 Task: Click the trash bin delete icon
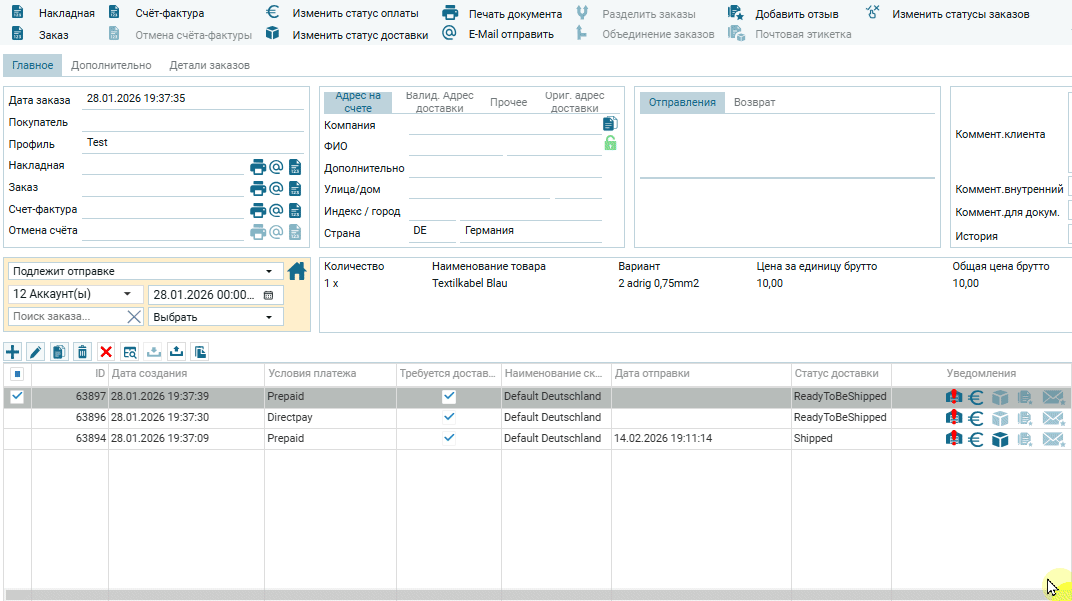coord(83,352)
